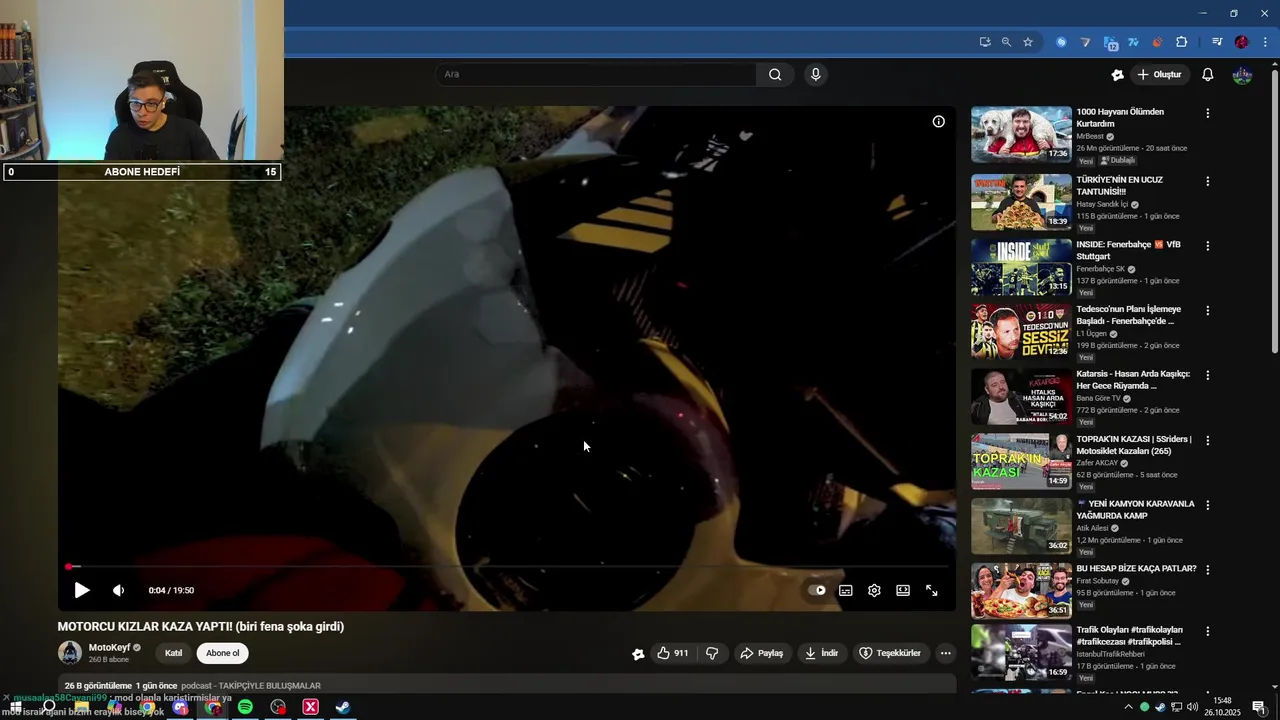This screenshot has width=1280, height=720.
Task: Click the voice search microphone icon
Action: coord(816,74)
